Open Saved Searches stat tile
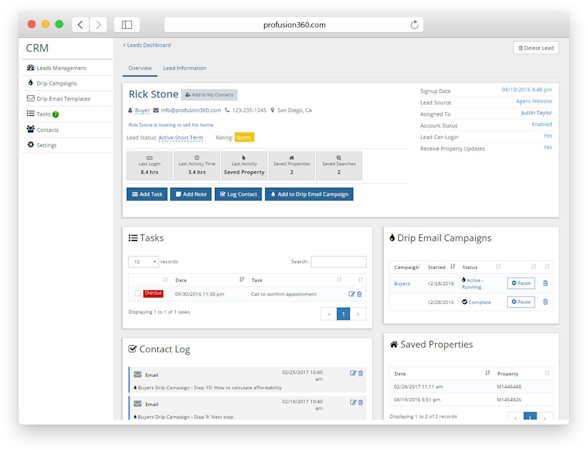Screen dimensions: 588x450 coord(339,165)
